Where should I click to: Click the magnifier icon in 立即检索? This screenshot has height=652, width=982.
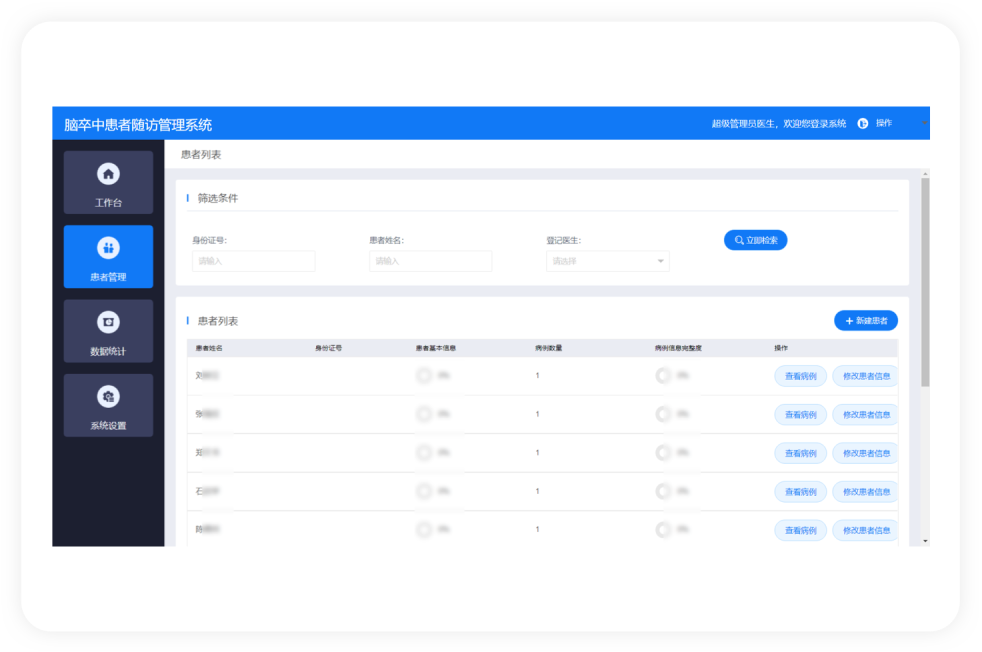pos(739,241)
